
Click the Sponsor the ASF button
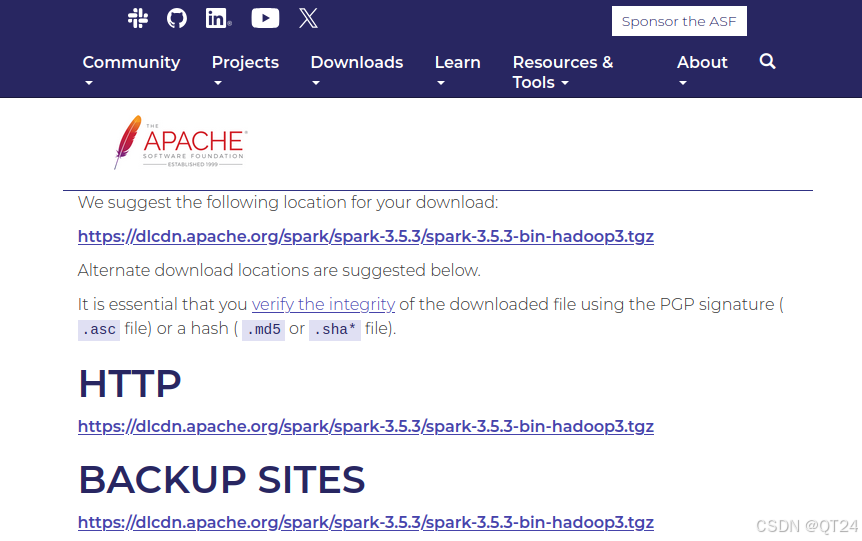[679, 21]
